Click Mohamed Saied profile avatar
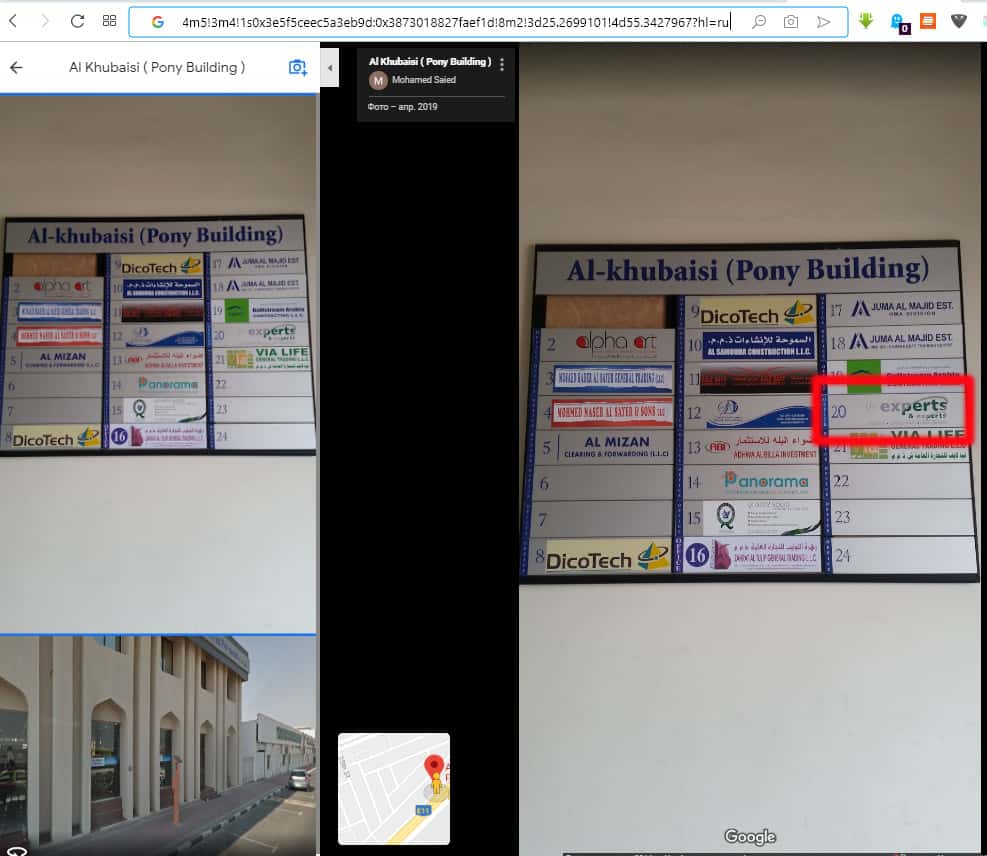This screenshot has width=987, height=856. [x=378, y=81]
